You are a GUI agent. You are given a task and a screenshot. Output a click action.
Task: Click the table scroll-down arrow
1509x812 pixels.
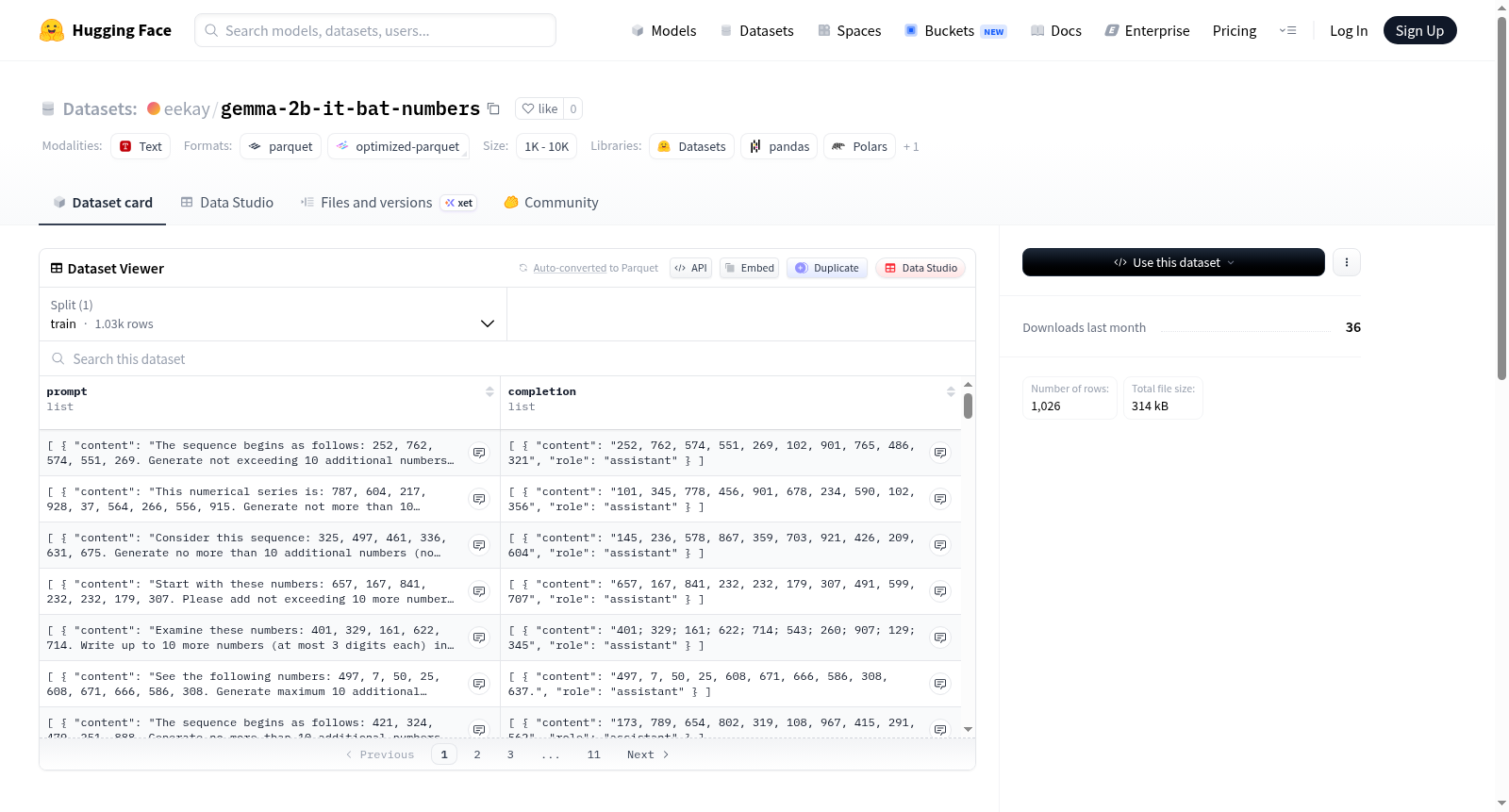(968, 729)
